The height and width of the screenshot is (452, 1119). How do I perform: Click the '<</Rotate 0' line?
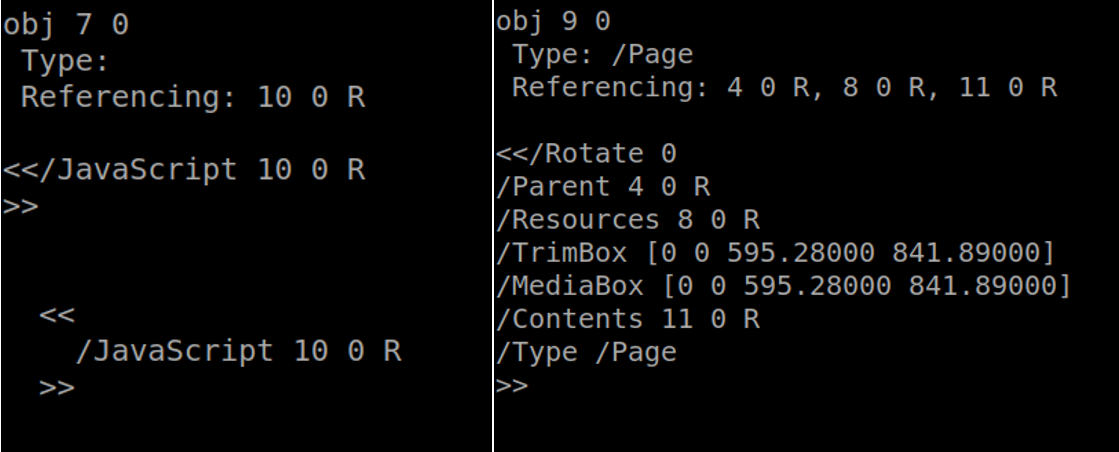click(x=587, y=154)
